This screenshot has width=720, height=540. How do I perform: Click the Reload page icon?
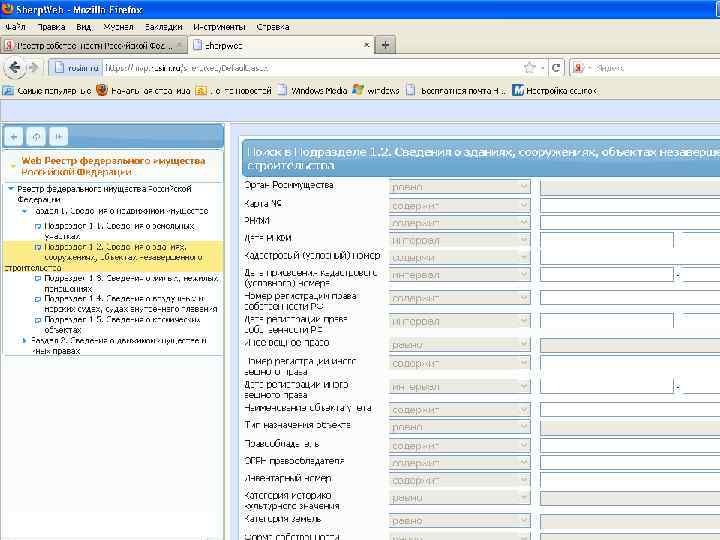[x=556, y=68]
